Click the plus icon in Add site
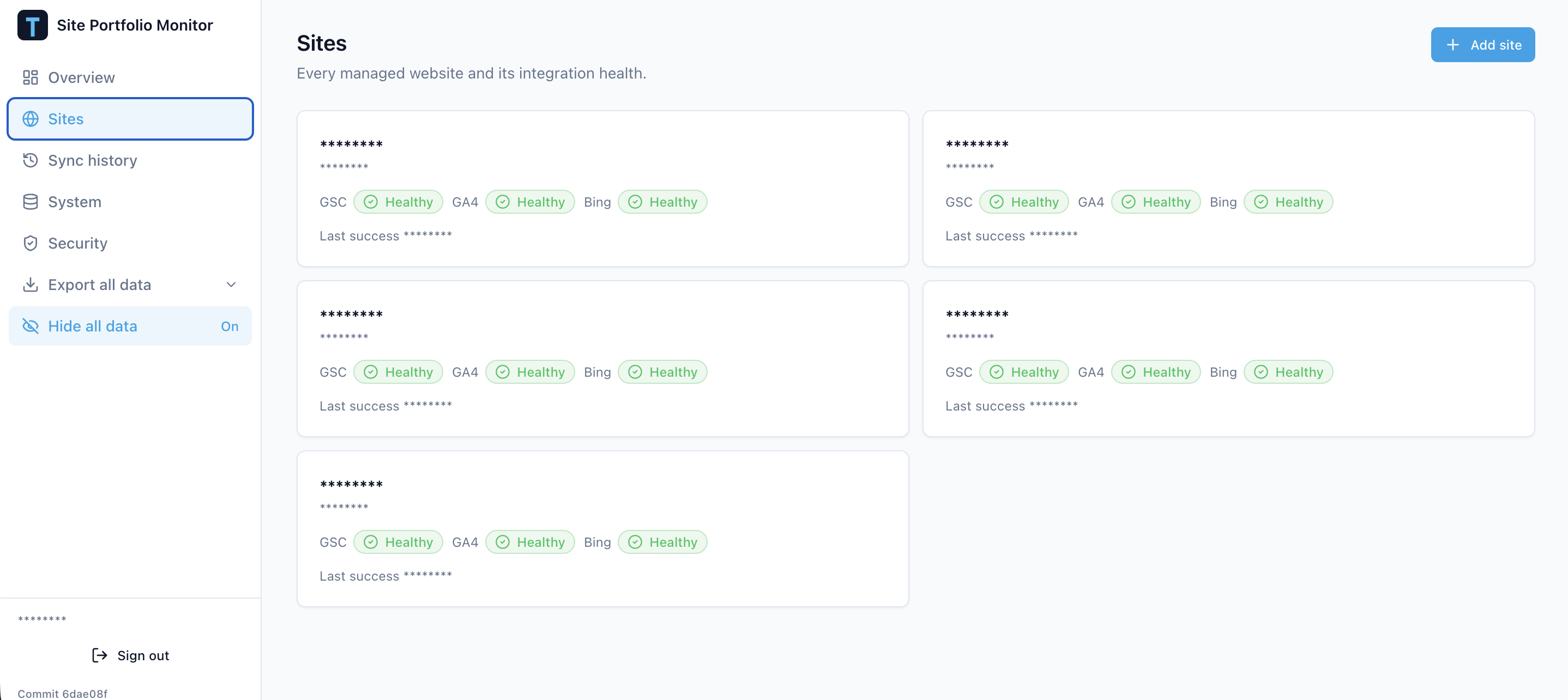 [1453, 45]
